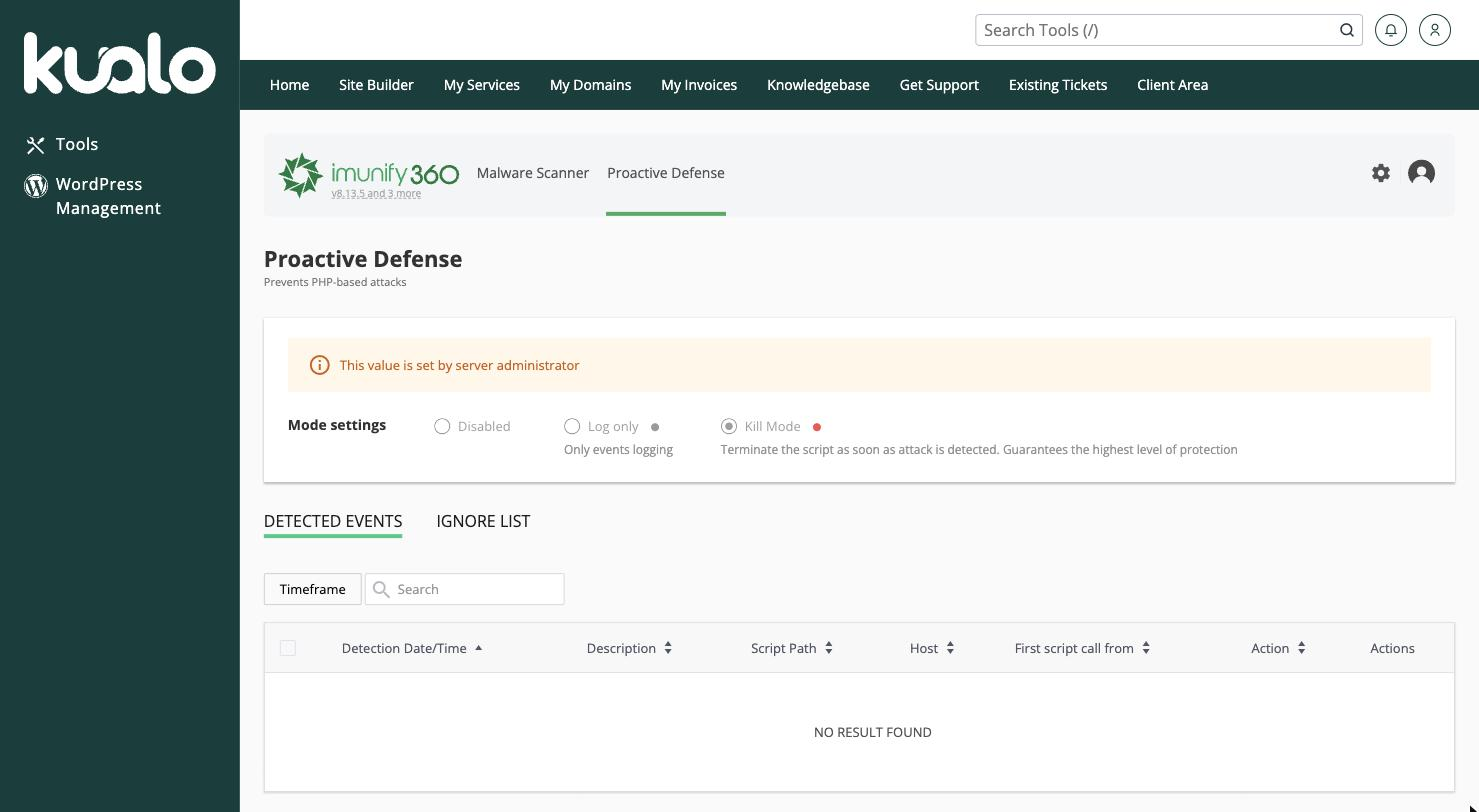Switch to Malware Scanner tab
Screen dimensions: 1479x812
point(533,173)
